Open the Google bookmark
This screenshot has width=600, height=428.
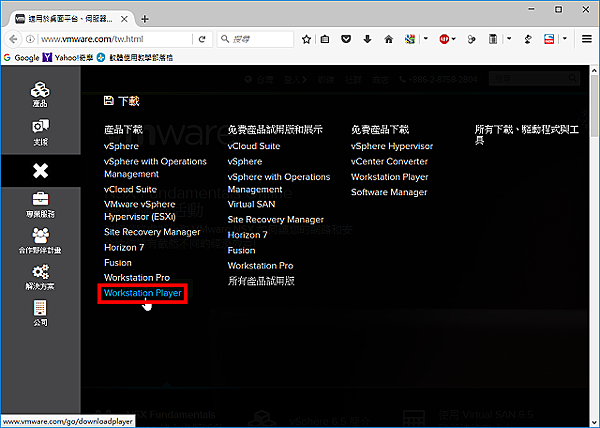click(21, 58)
